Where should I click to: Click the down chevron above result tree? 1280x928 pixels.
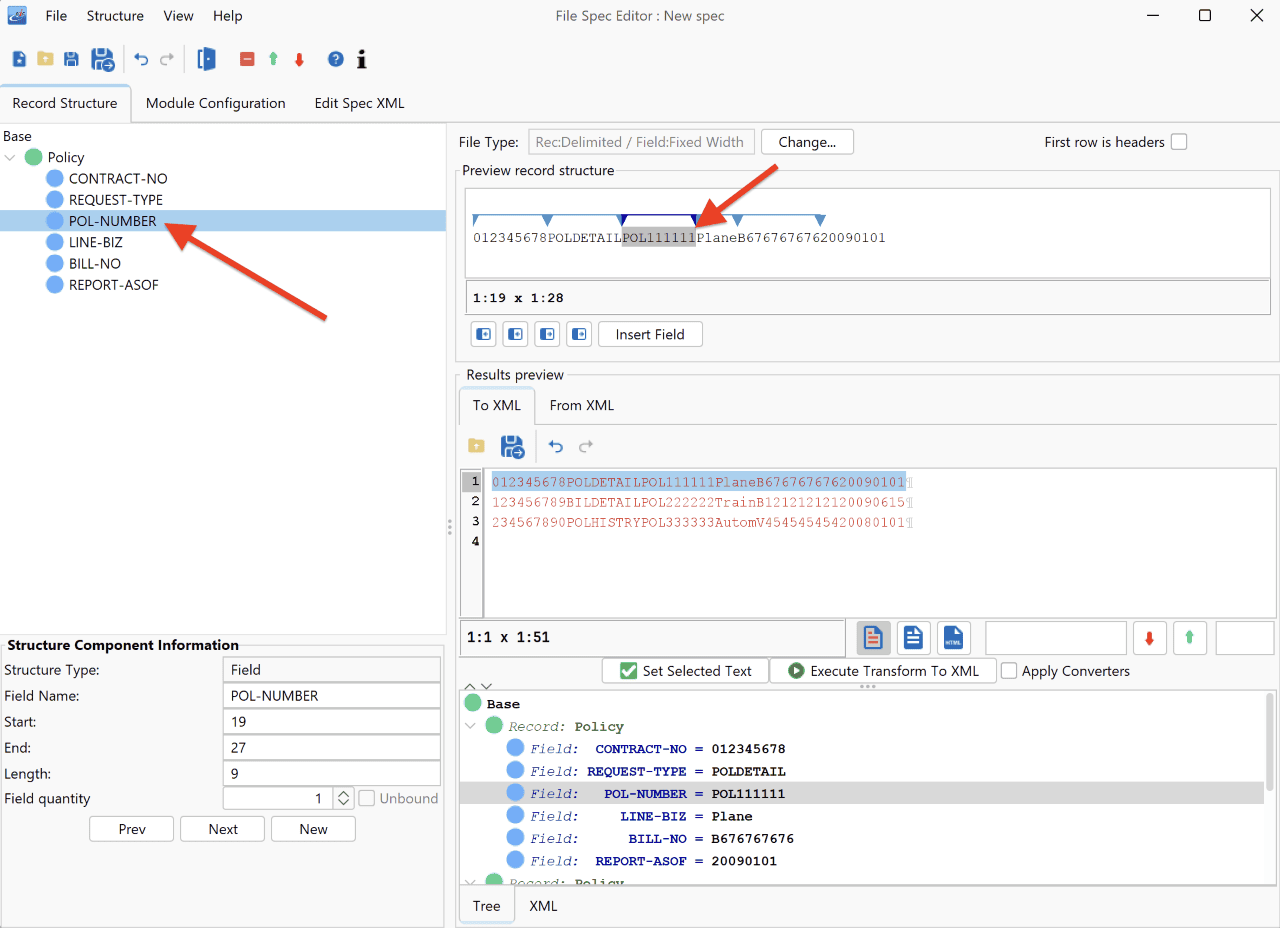[486, 687]
